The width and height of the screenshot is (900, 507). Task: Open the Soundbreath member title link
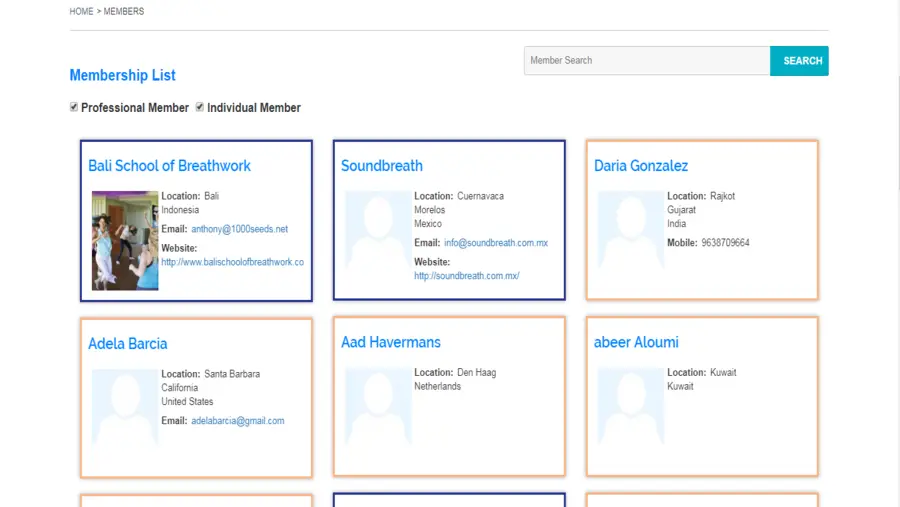click(x=381, y=166)
